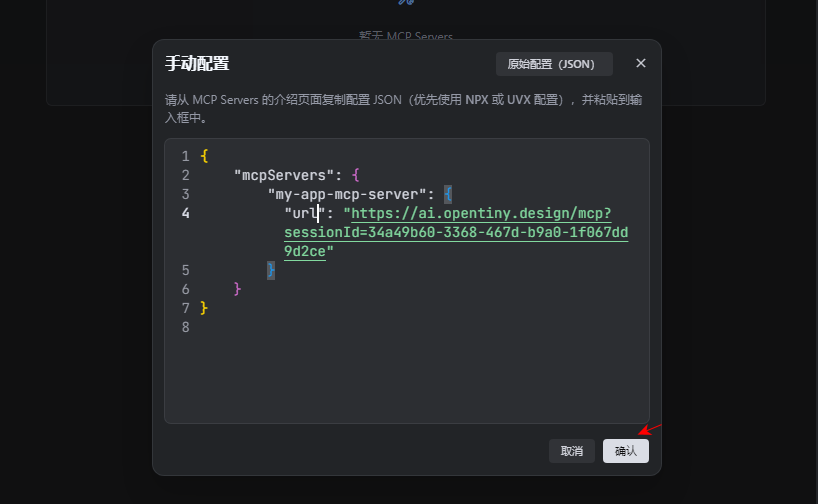Click the 手动配置 dialog title

(197, 64)
